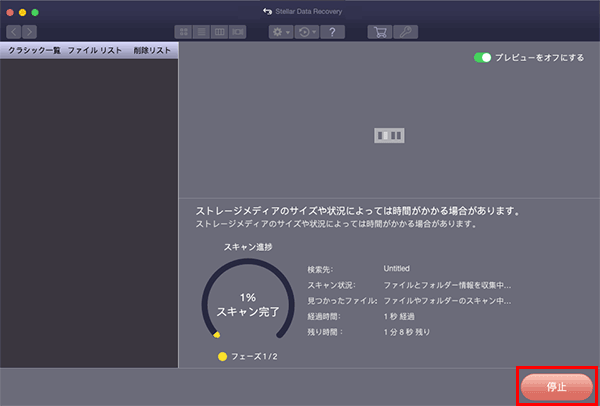This screenshot has width=600, height=406.
Task: Switch to icon grid view
Action: coord(183,32)
